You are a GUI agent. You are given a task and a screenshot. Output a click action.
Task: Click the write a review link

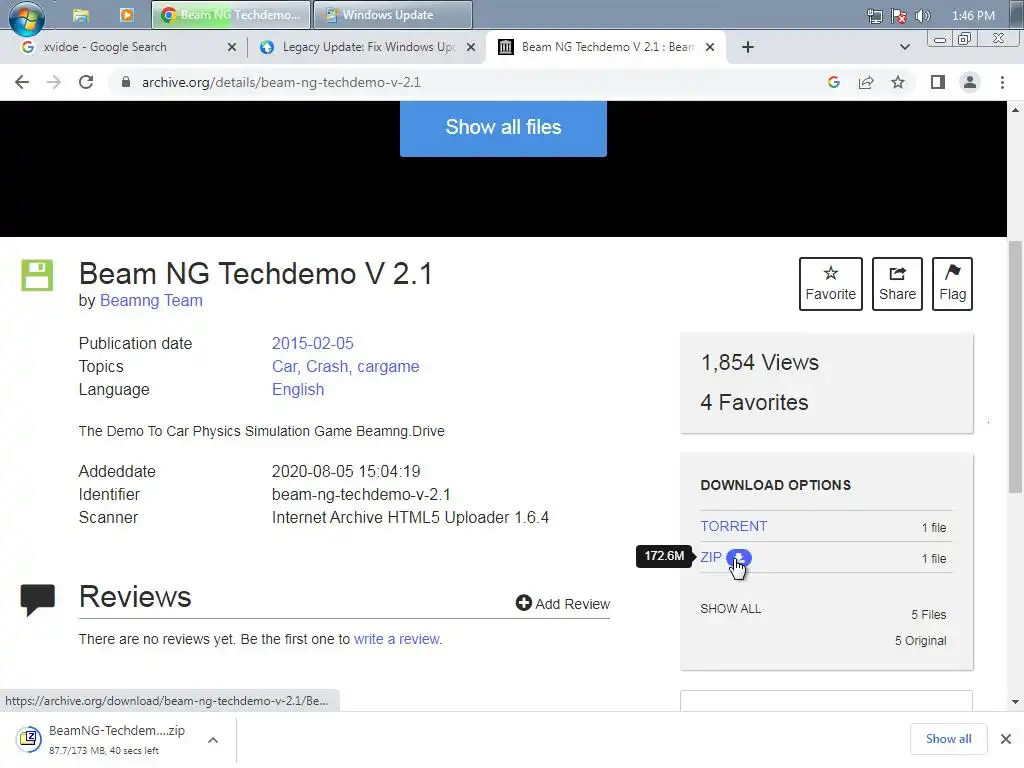(396, 639)
